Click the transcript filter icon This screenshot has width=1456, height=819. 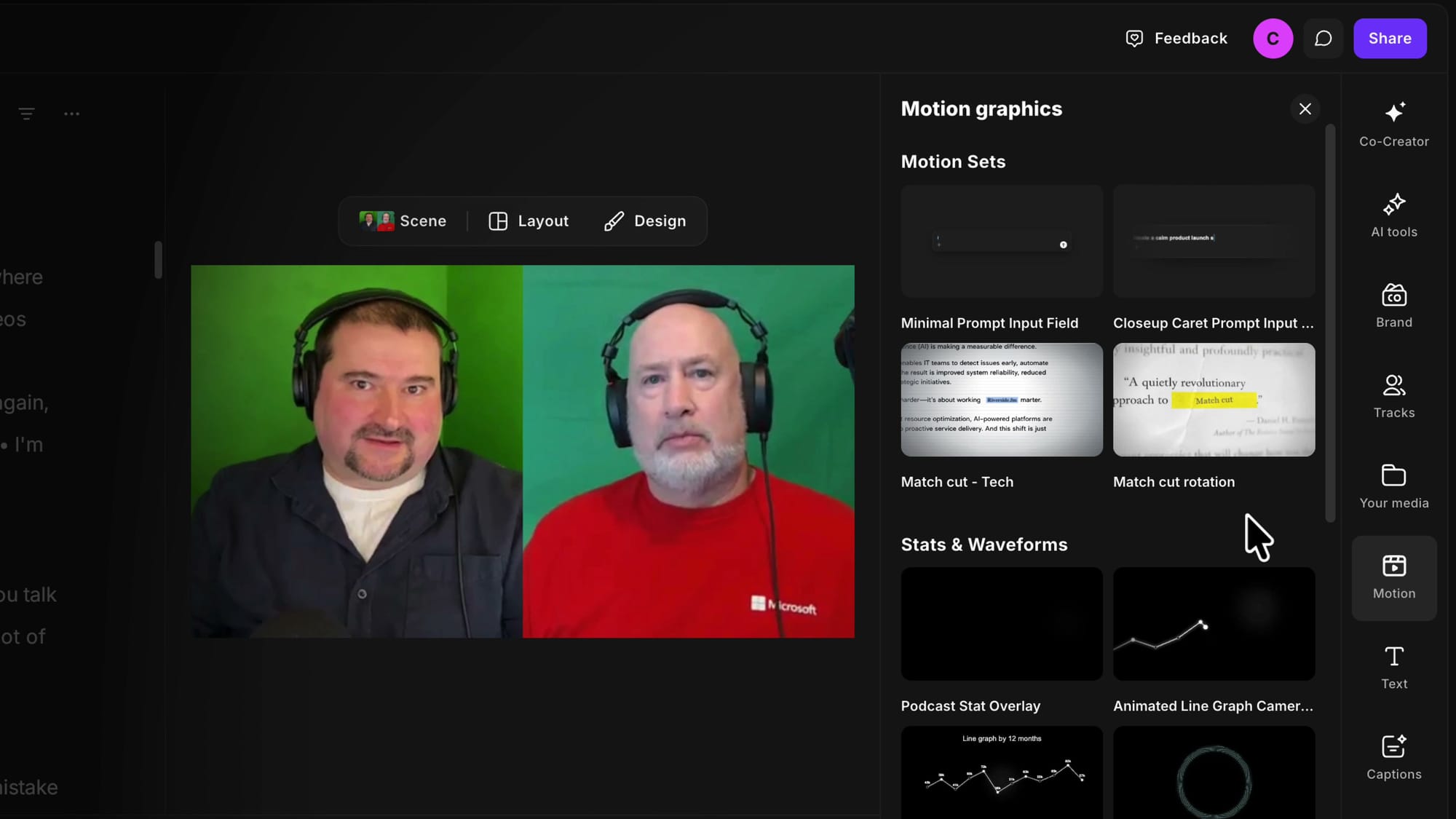27,114
